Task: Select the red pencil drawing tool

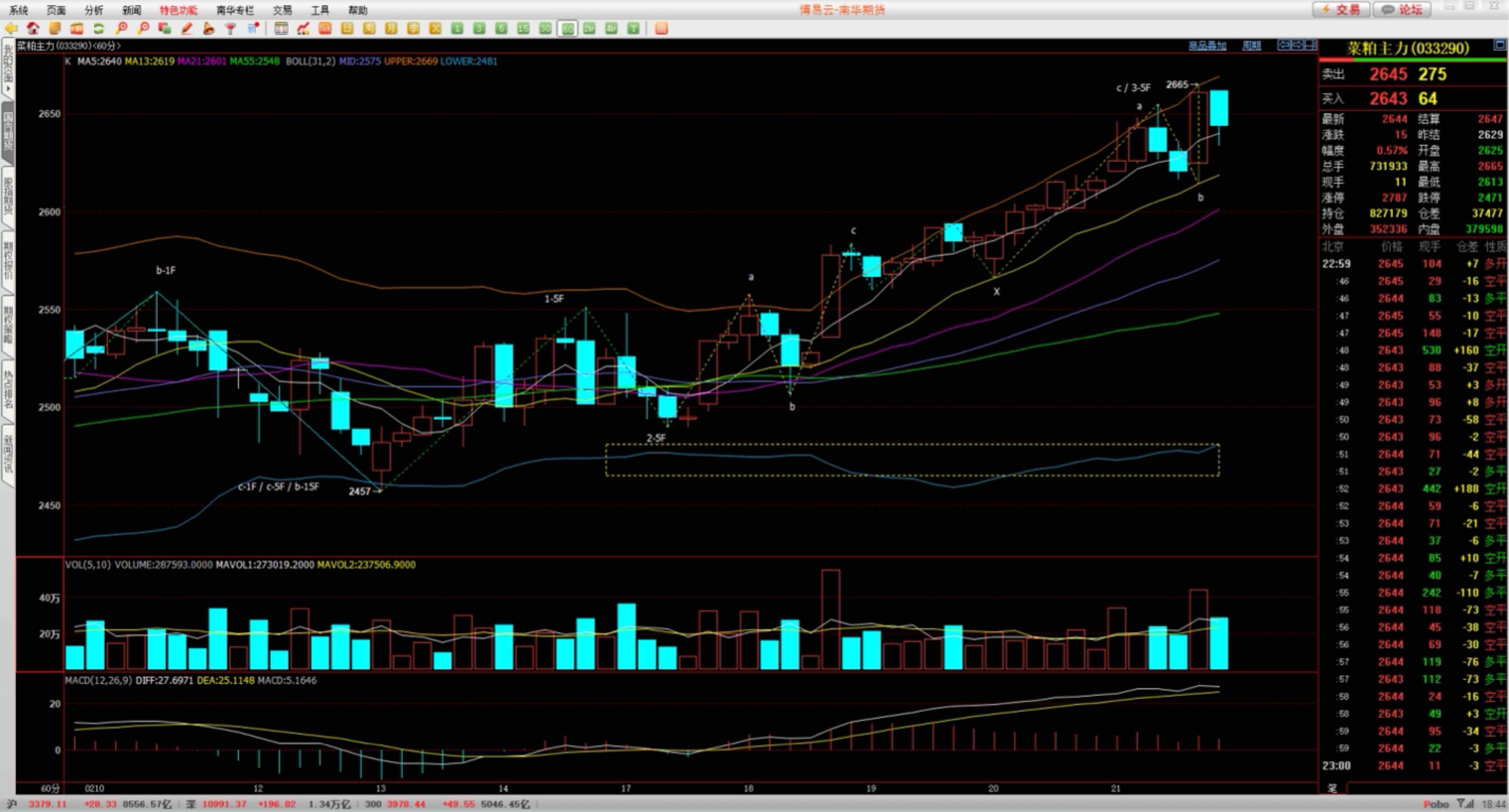Action: pyautogui.click(x=187, y=28)
